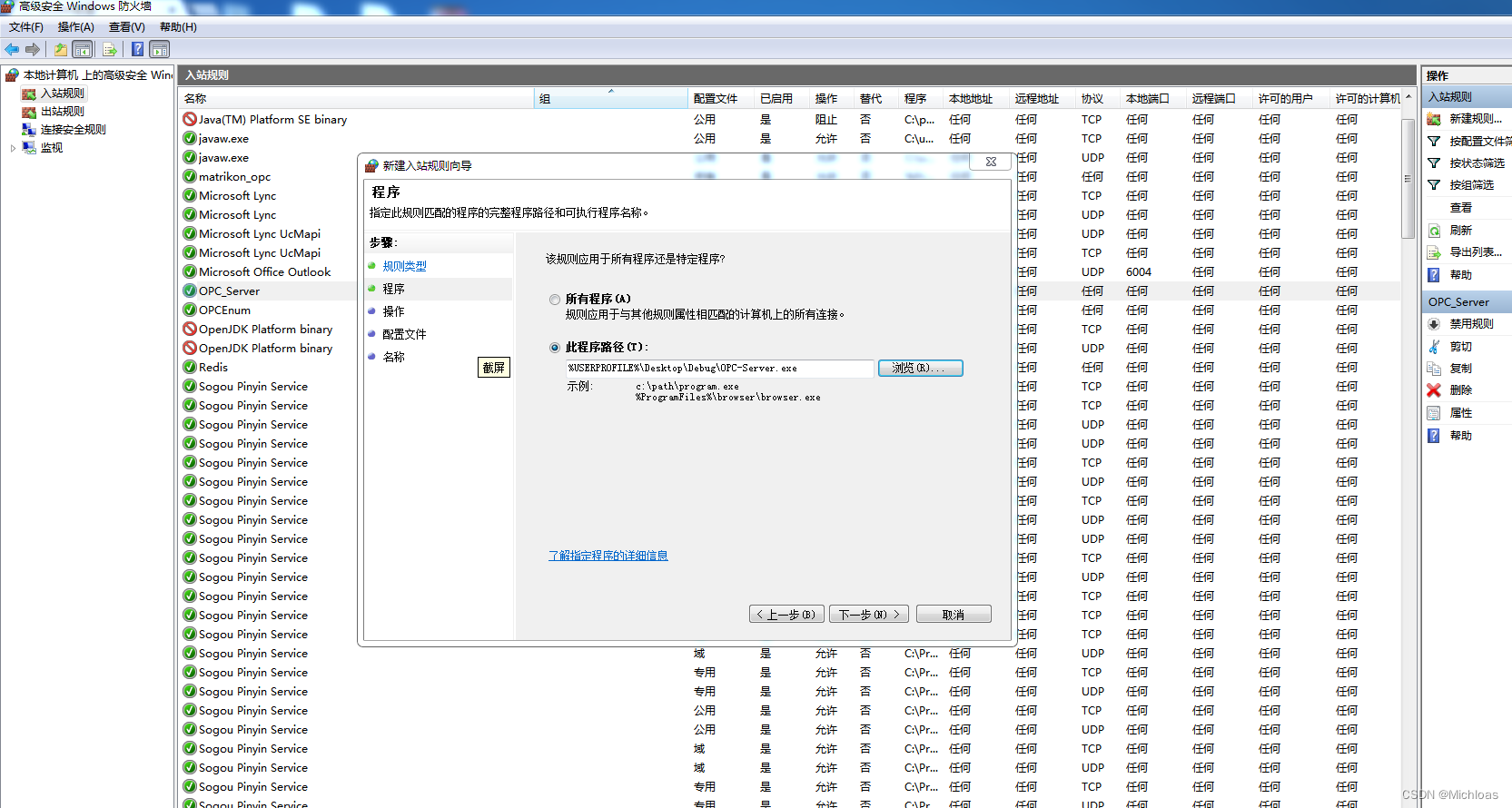The height and width of the screenshot is (808, 1512).
Task: Click the Cut (剪切) scissors icon
Action: (1434, 347)
